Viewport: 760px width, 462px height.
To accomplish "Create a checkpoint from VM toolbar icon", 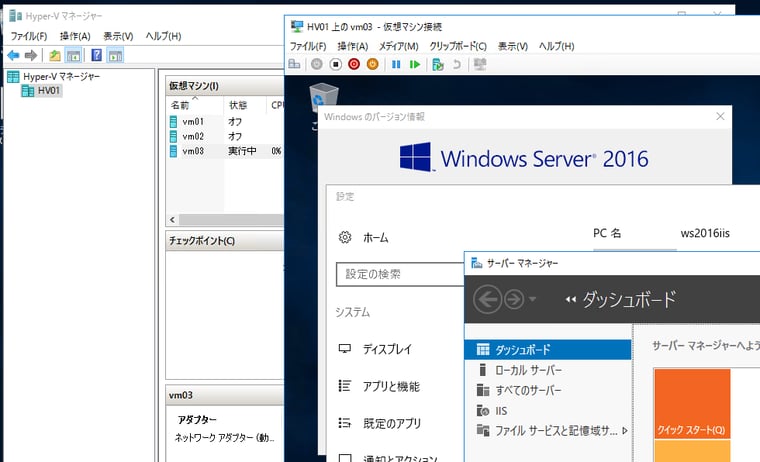I will tap(438, 64).
